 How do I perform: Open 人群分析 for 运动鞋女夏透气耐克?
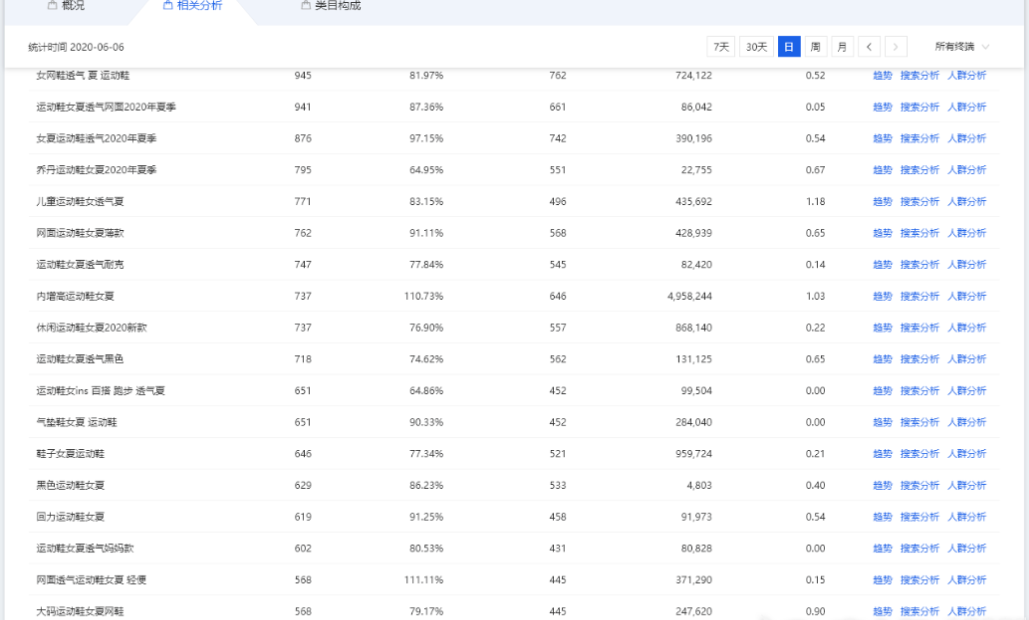click(966, 265)
